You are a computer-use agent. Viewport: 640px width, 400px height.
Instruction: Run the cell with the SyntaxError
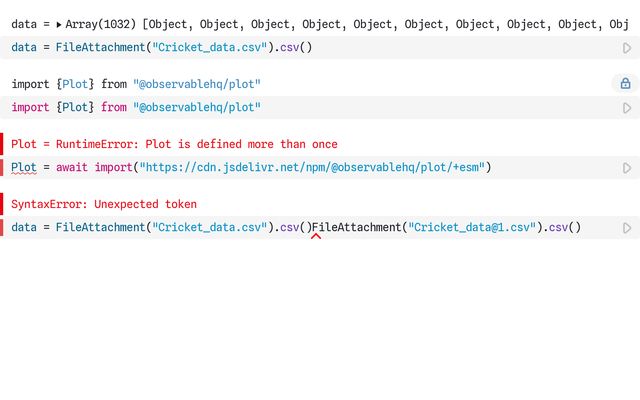pyautogui.click(x=627, y=228)
